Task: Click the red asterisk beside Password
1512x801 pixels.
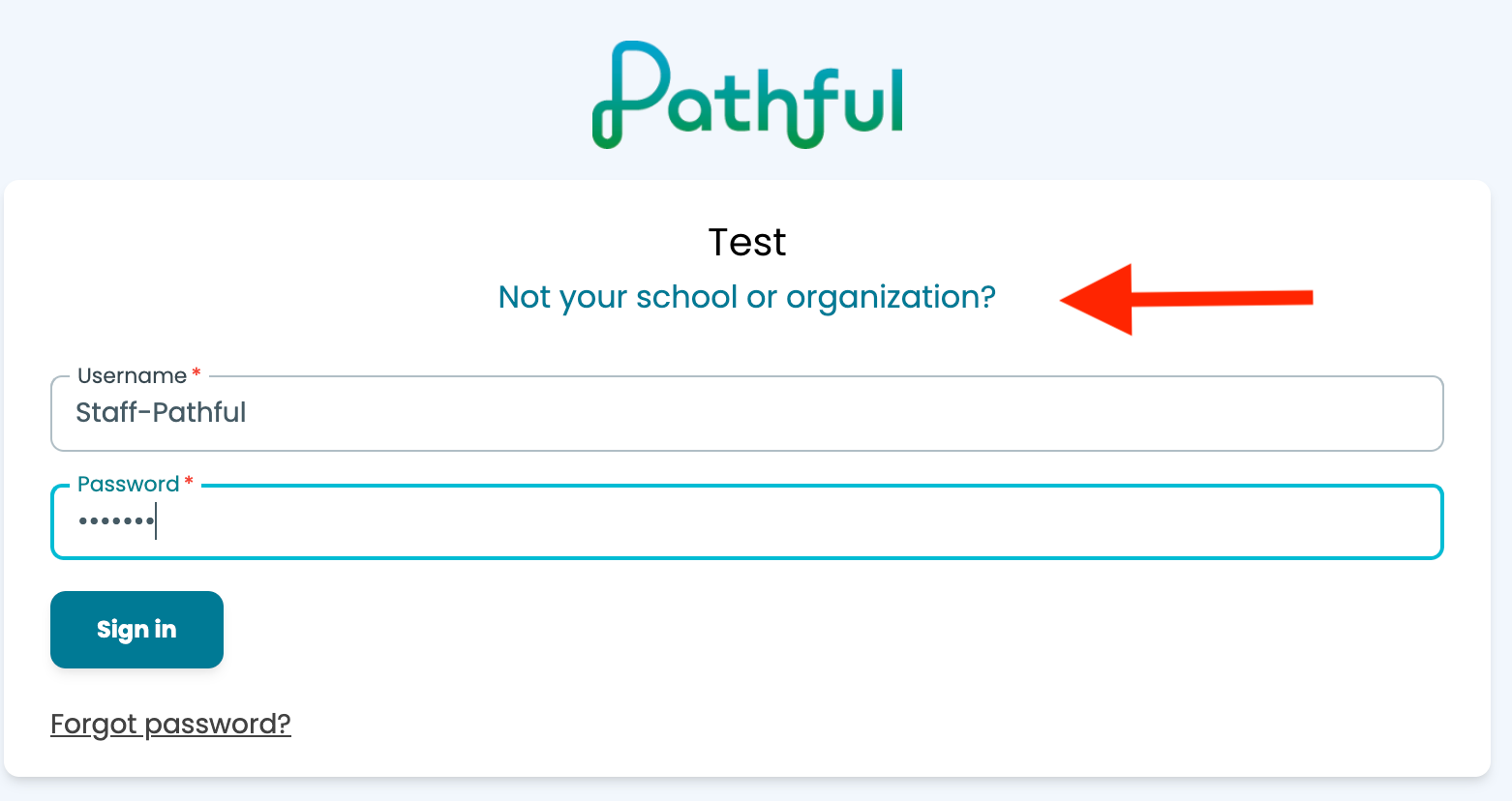Action: tap(189, 482)
